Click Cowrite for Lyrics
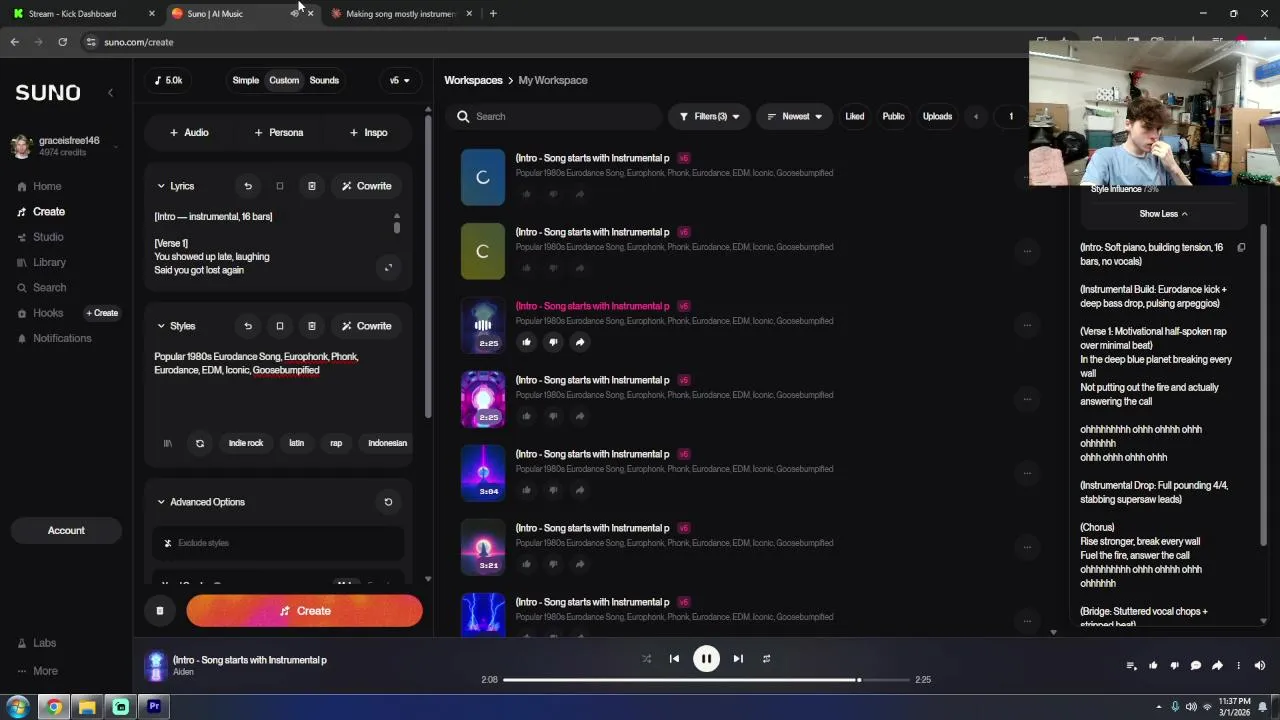Screen dimensions: 1280x720 [x=367, y=186]
